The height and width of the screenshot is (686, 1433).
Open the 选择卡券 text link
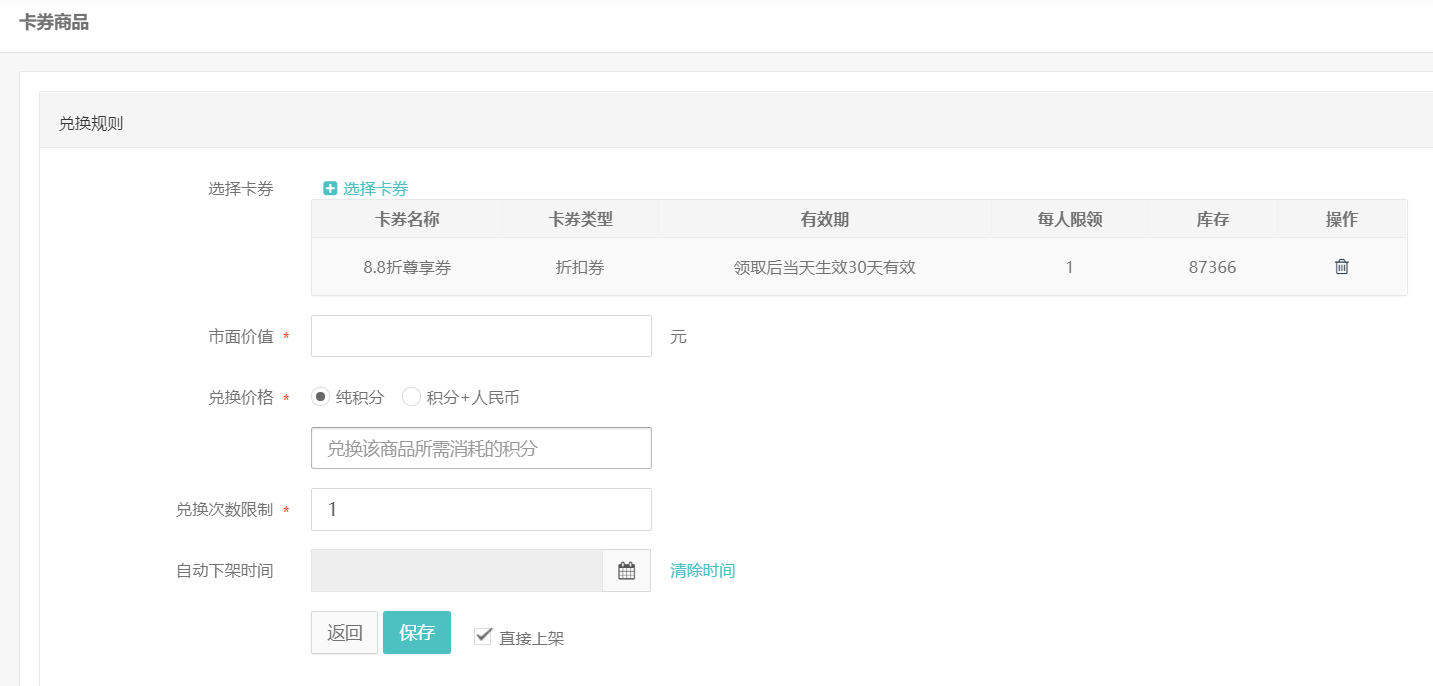point(375,189)
